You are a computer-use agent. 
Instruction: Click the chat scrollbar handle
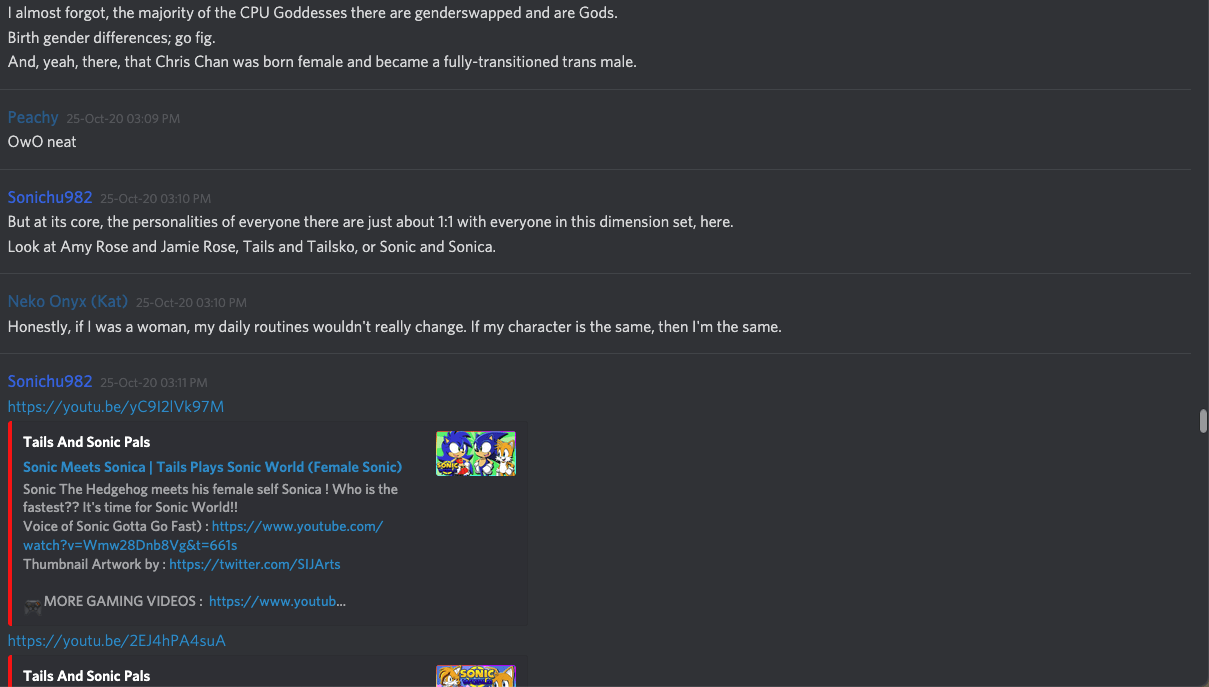coord(1204,420)
